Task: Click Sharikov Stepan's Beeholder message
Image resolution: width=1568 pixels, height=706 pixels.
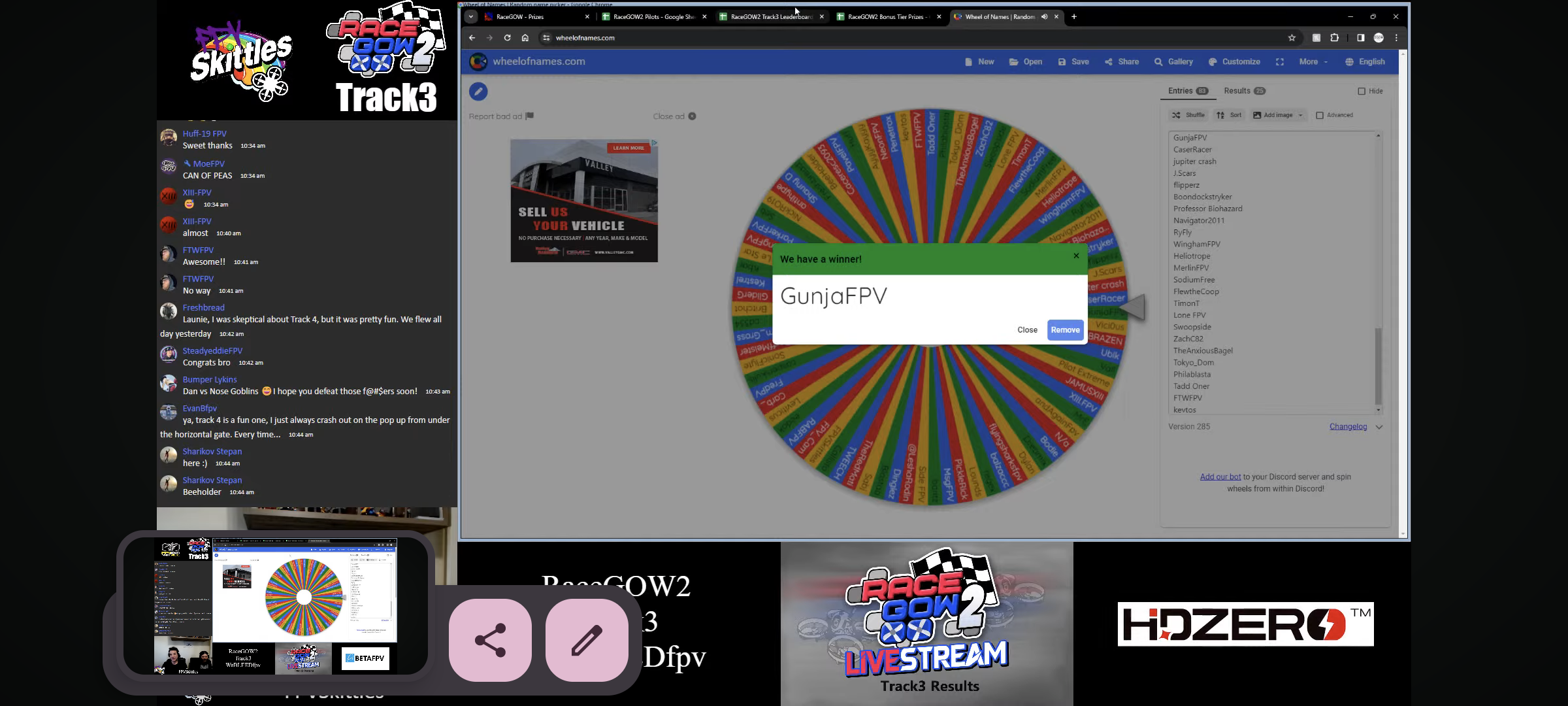Action: tap(202, 492)
